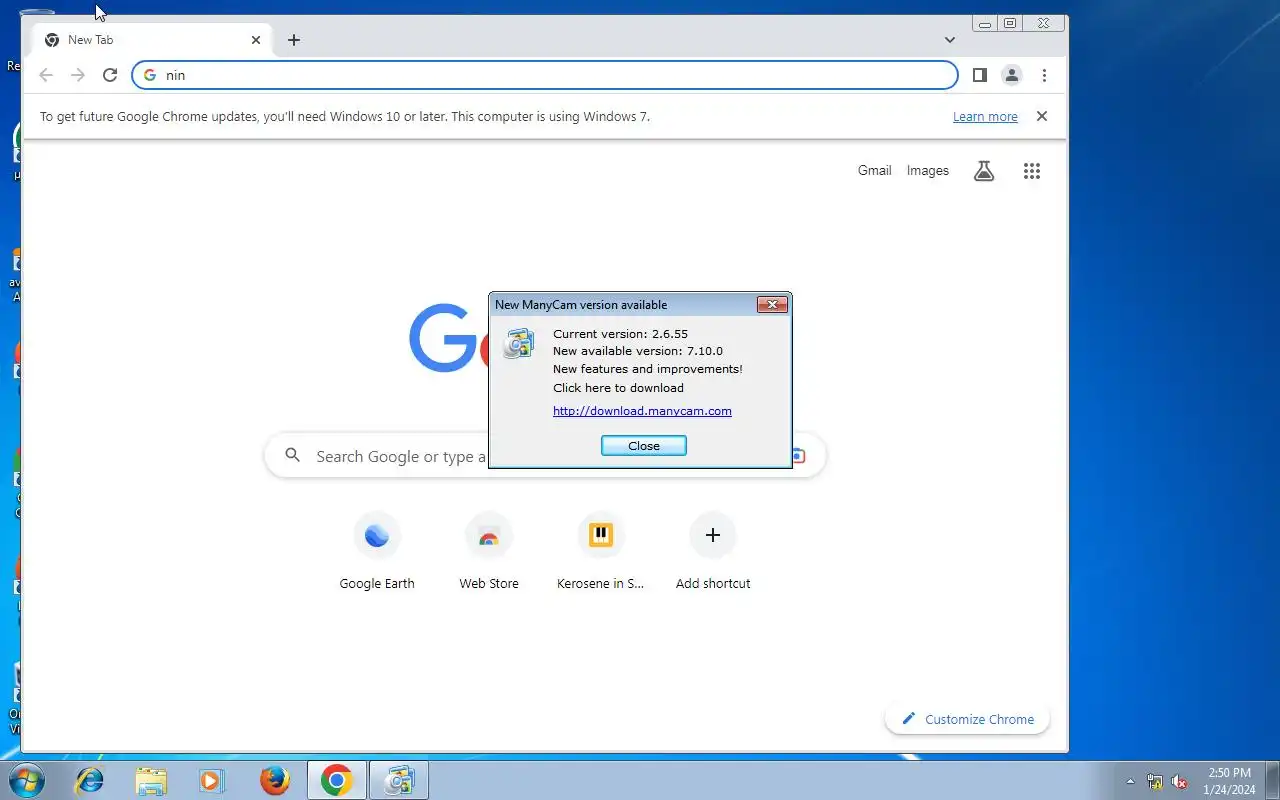
Task: Go back in Chrome's toolbar
Action: pos(46,75)
